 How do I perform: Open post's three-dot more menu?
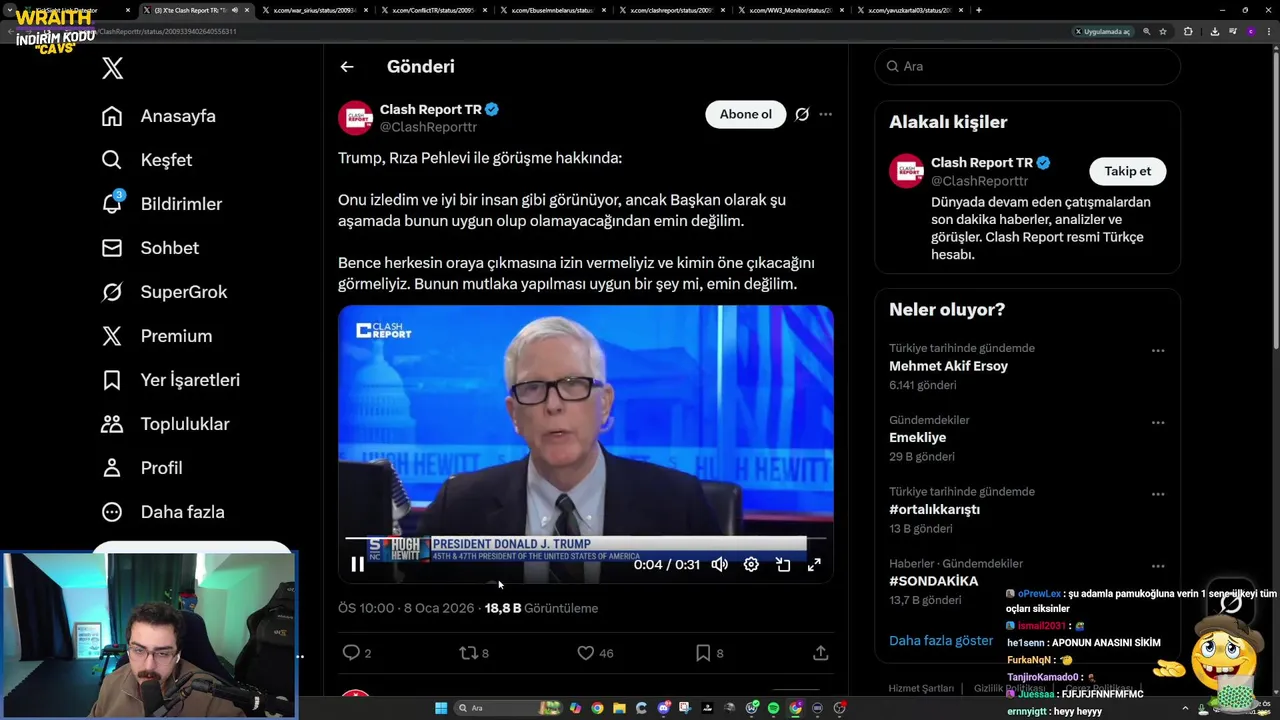tap(825, 114)
